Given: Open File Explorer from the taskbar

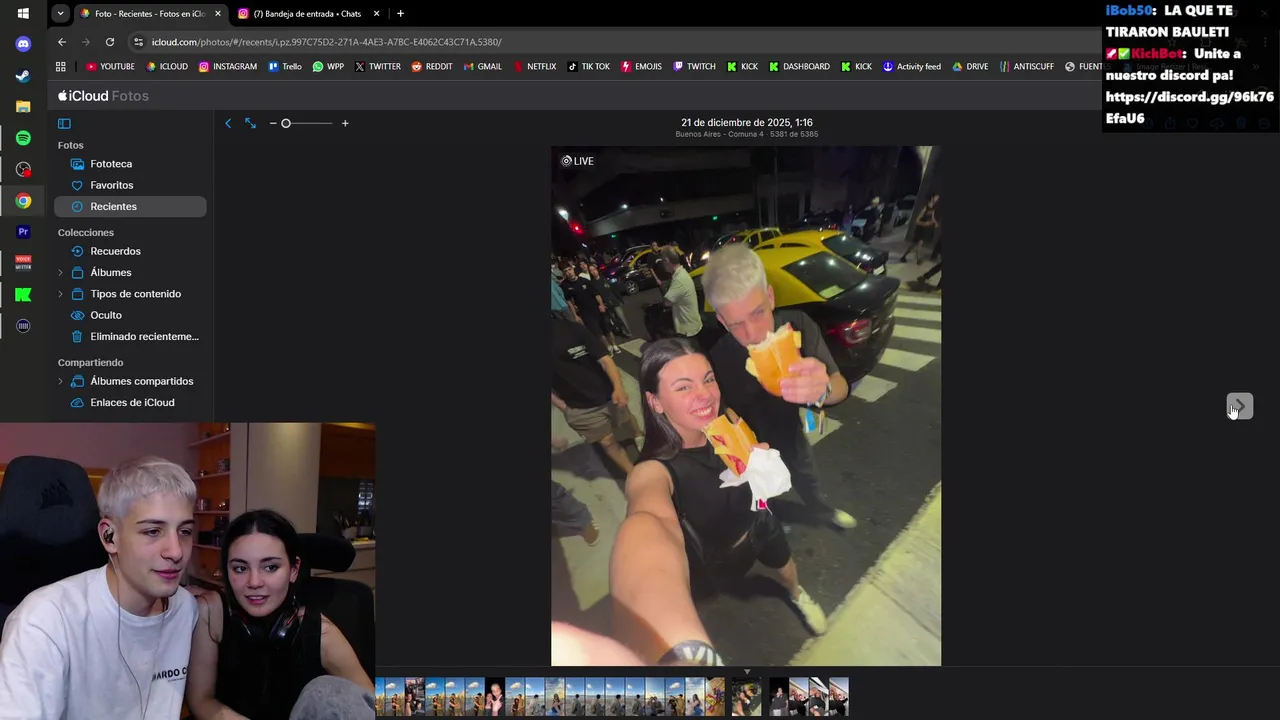Looking at the screenshot, I should pyautogui.click(x=23, y=107).
